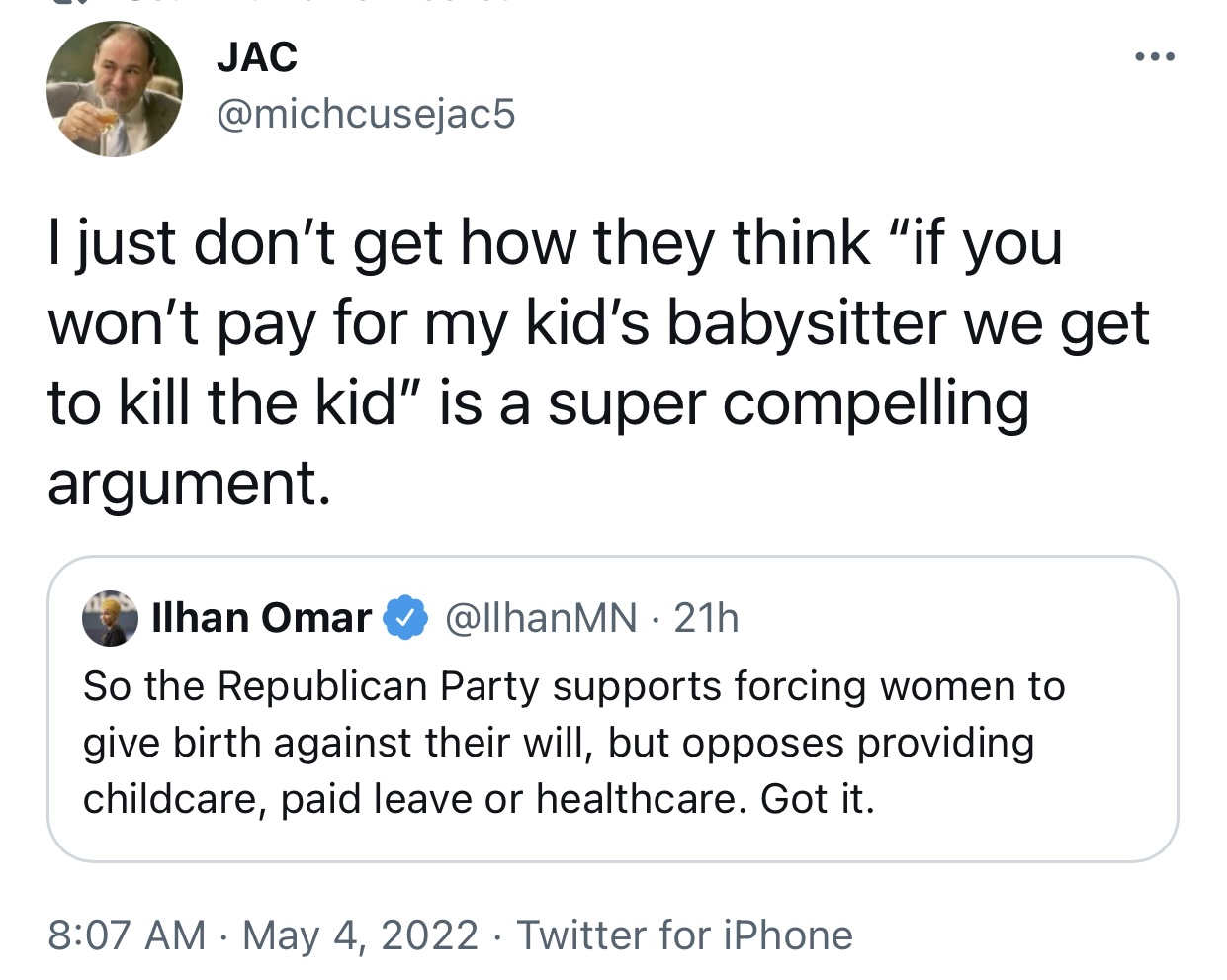Viewport: 1227px width, 980px height.
Task: Click the blue verified badge next to Ilhan Omar
Action: pos(404,618)
